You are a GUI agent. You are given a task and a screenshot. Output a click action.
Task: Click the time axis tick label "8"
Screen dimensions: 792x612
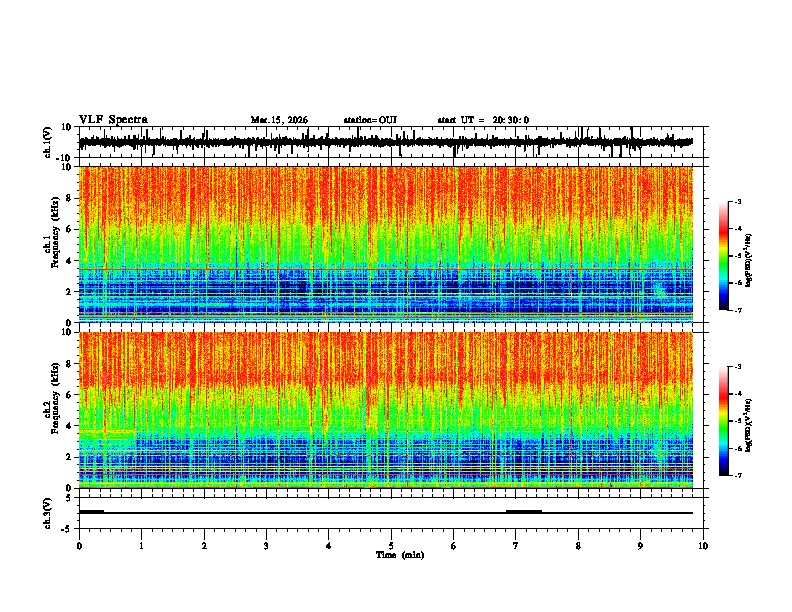tap(578, 546)
